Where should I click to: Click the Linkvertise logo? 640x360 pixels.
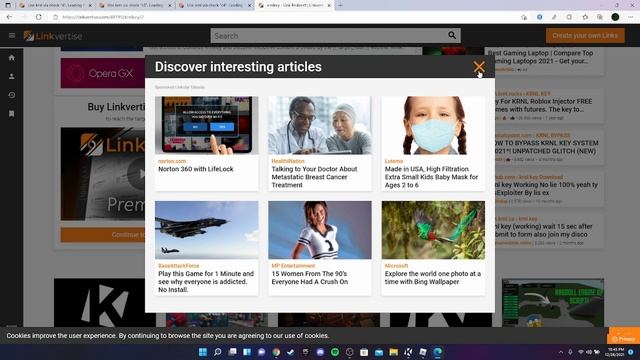tap(53, 36)
